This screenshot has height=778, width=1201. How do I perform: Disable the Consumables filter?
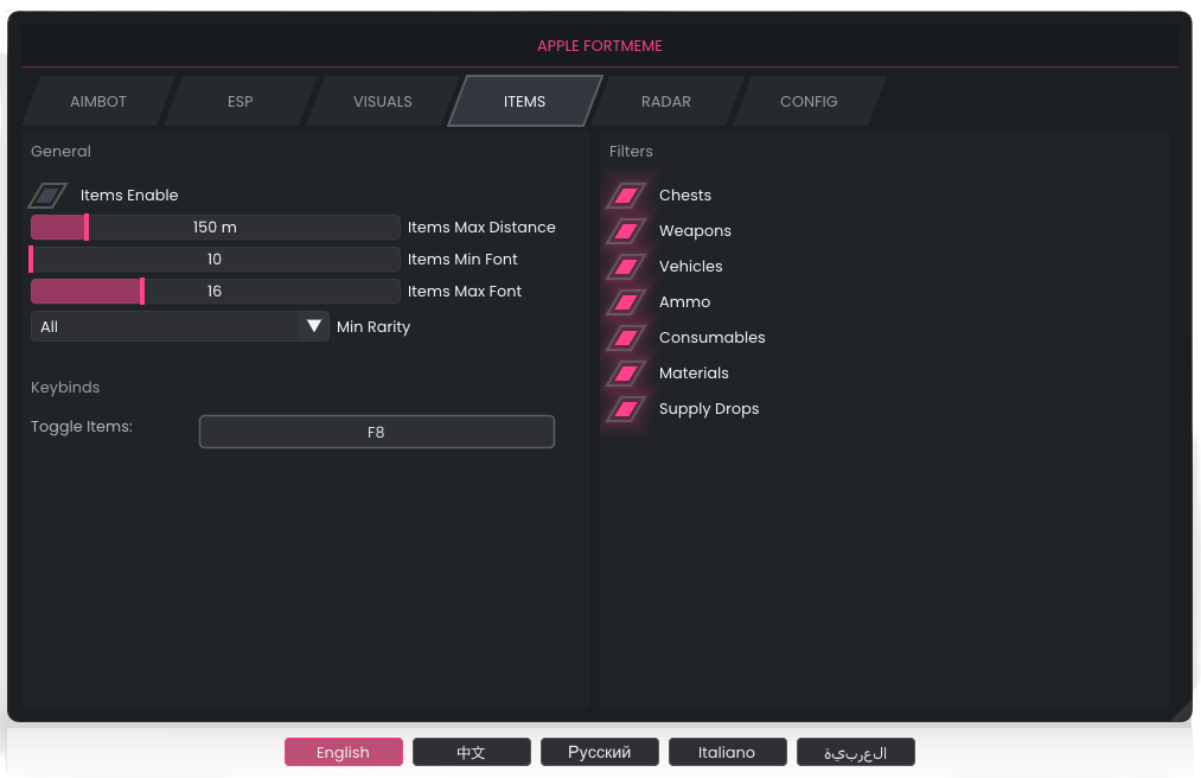pyautogui.click(x=626, y=338)
